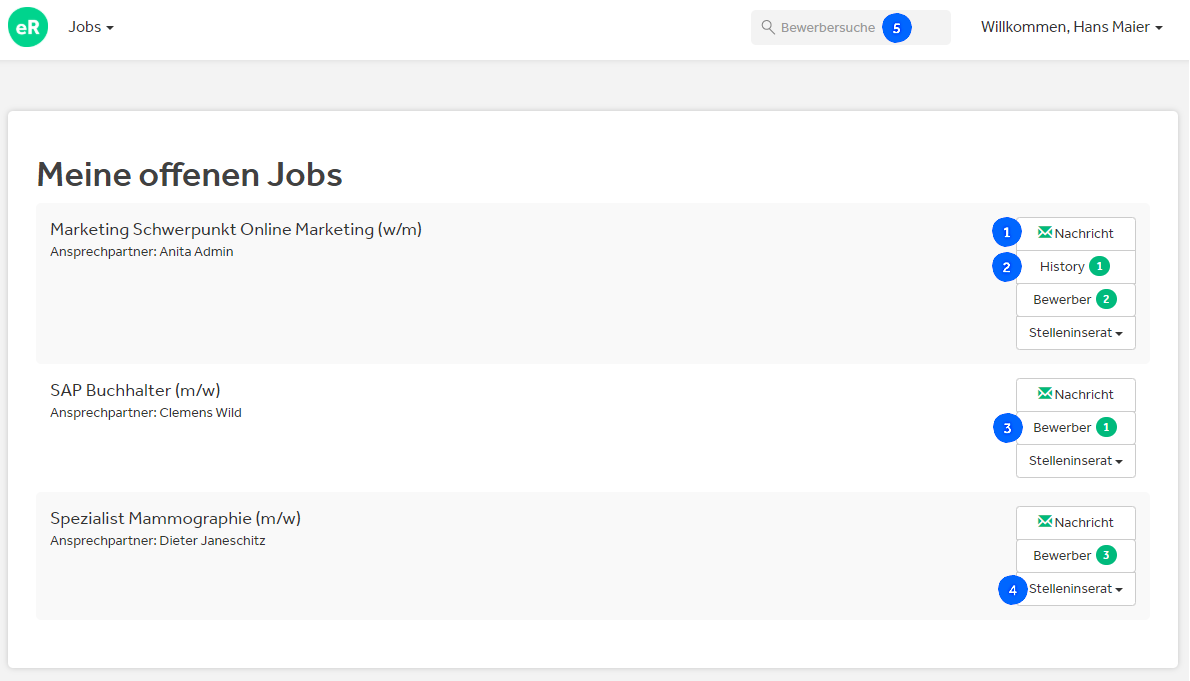Click envelope icon for Marketing job Nachricht
Screen dimensions: 1190x681
(x=1045, y=233)
